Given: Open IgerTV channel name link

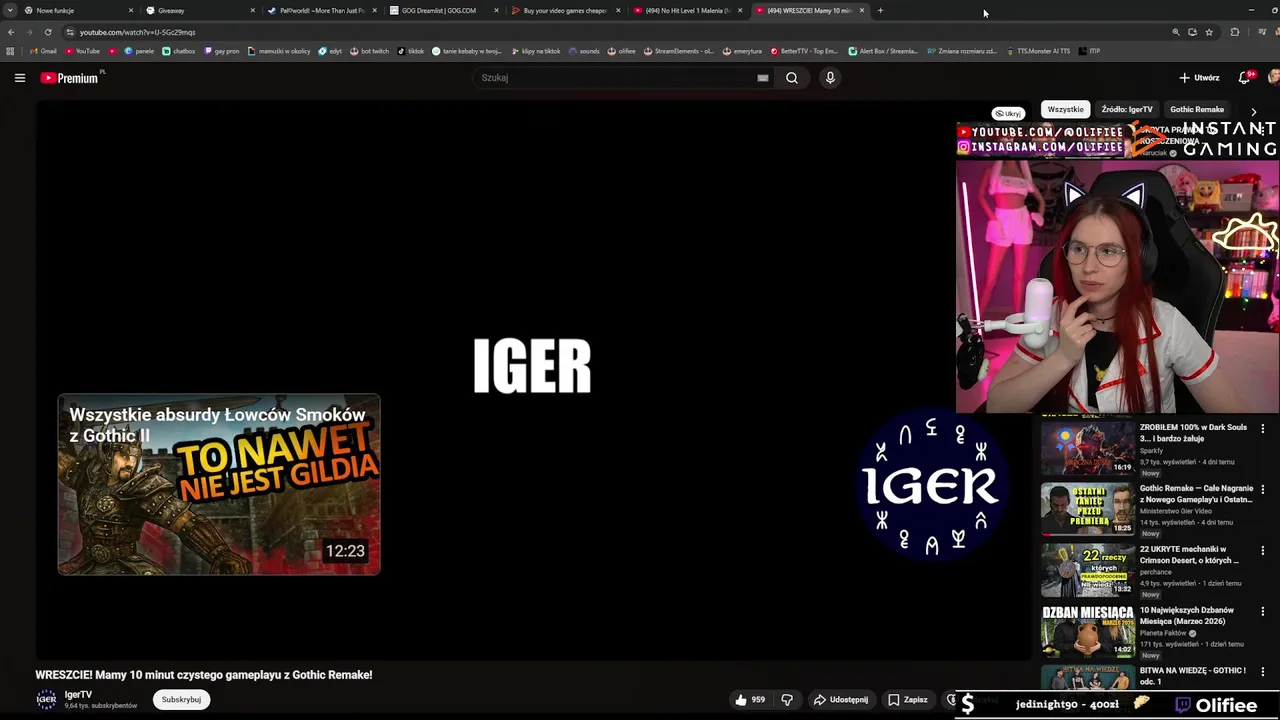Looking at the screenshot, I should pyautogui.click(x=78, y=694).
